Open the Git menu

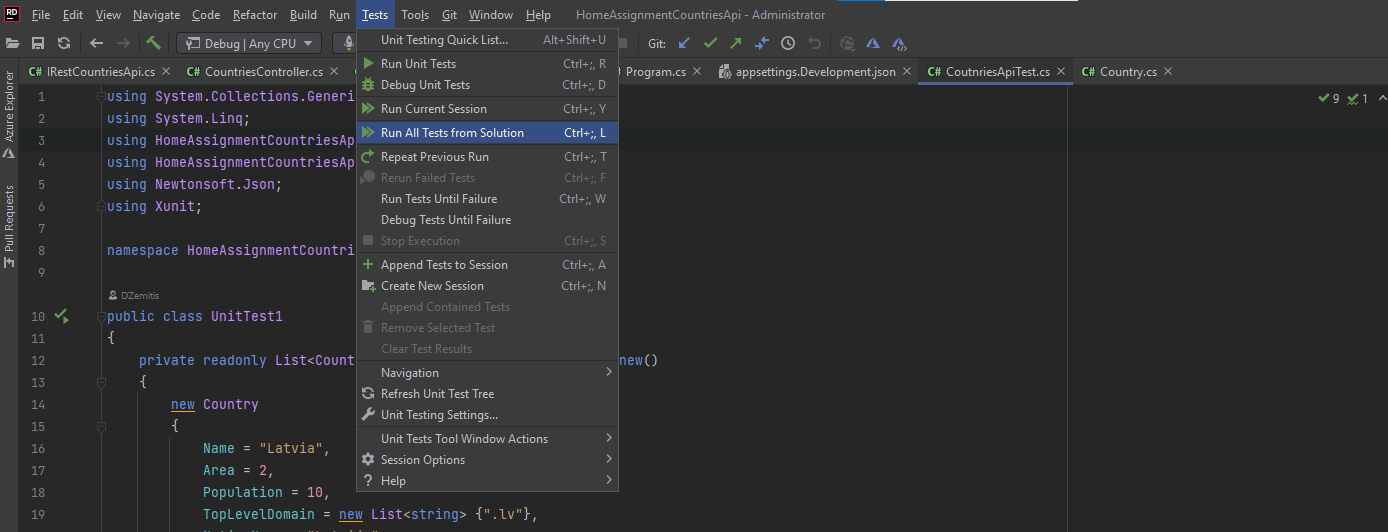coord(450,15)
